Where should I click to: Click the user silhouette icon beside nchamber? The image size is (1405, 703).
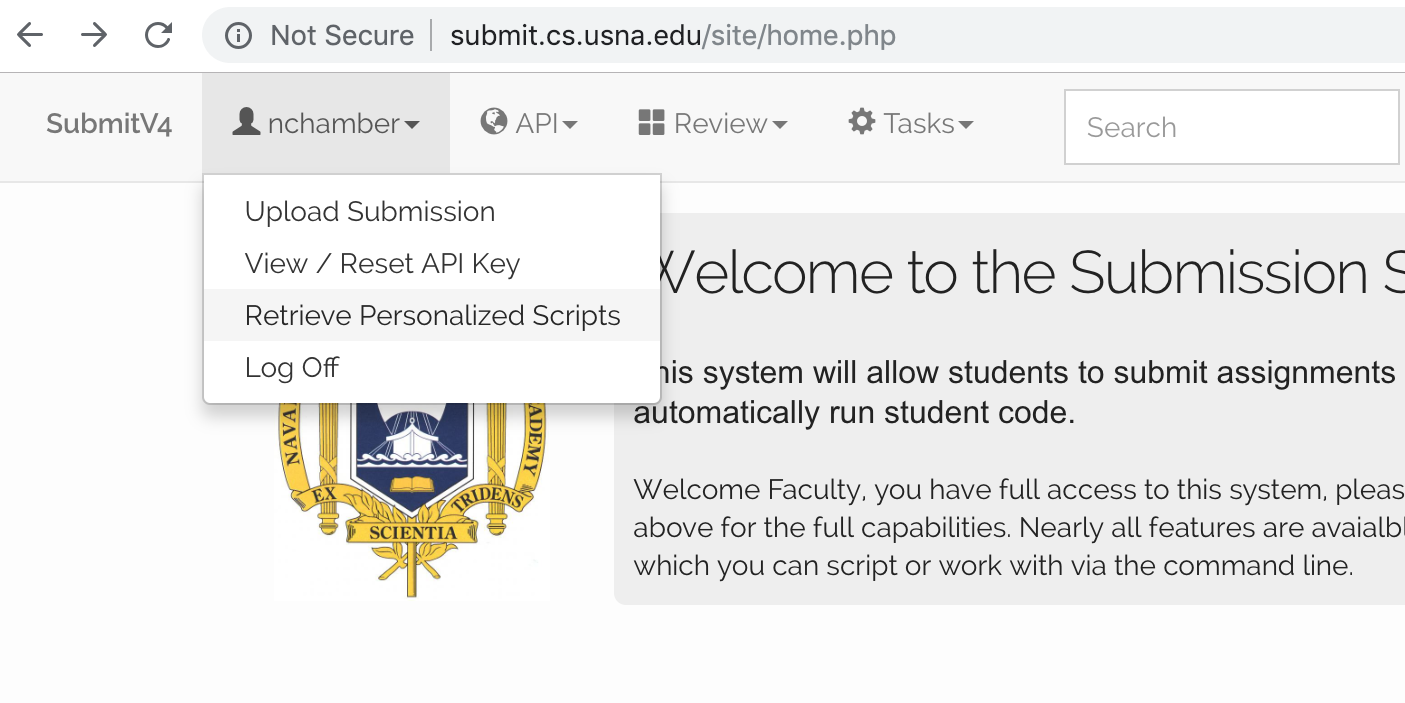pyautogui.click(x=246, y=122)
